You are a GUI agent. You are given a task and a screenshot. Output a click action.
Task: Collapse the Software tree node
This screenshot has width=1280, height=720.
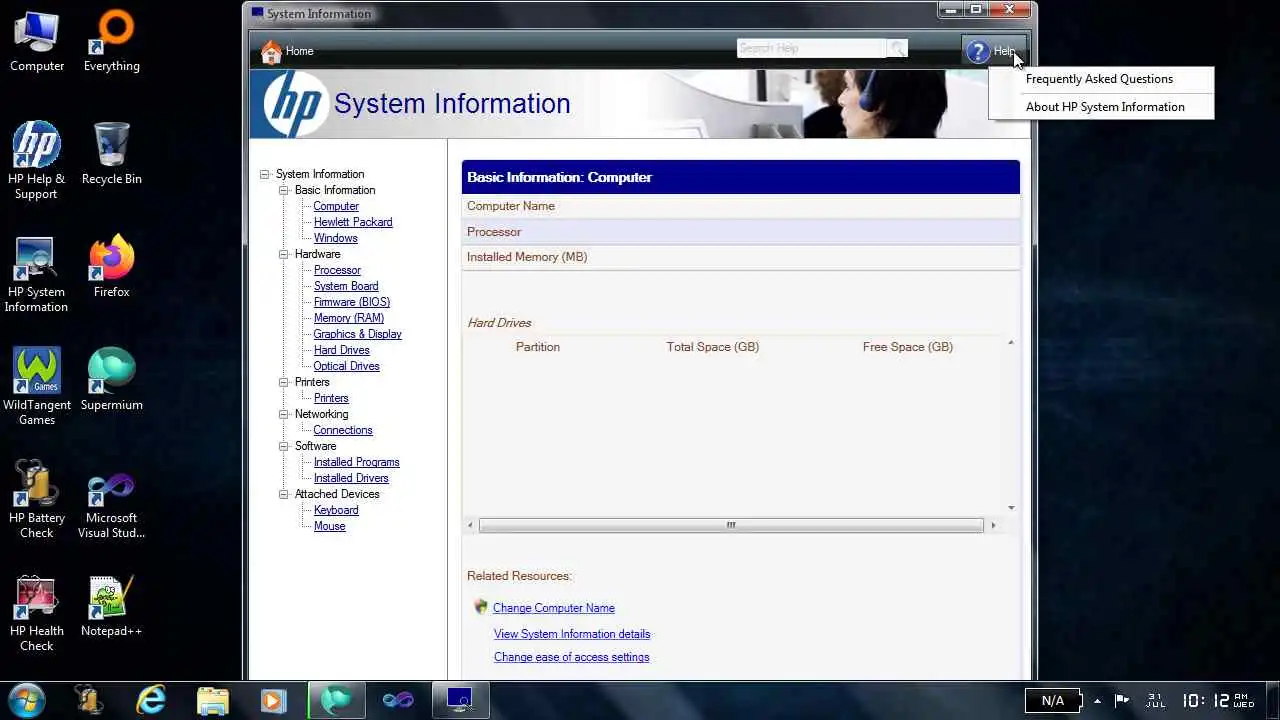point(284,446)
